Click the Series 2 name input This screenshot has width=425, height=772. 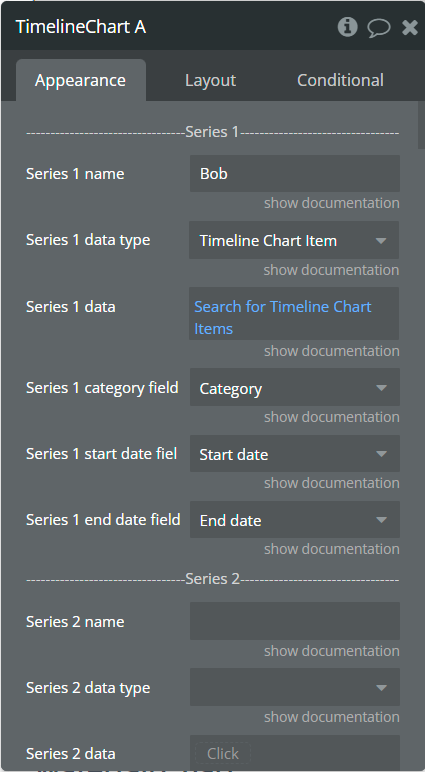(294, 621)
